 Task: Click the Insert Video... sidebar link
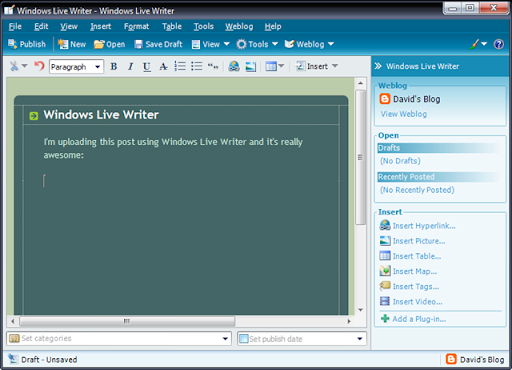pyautogui.click(x=418, y=302)
